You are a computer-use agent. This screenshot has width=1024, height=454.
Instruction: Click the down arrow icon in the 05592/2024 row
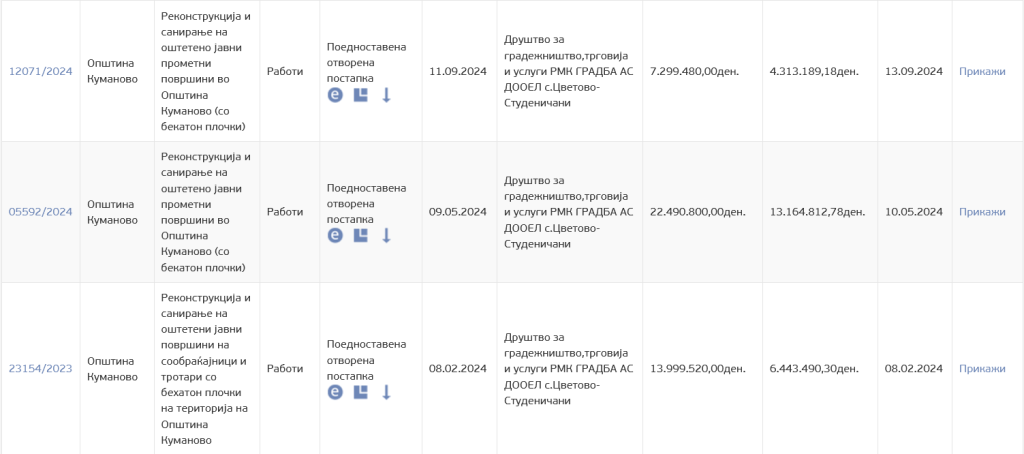(386, 236)
